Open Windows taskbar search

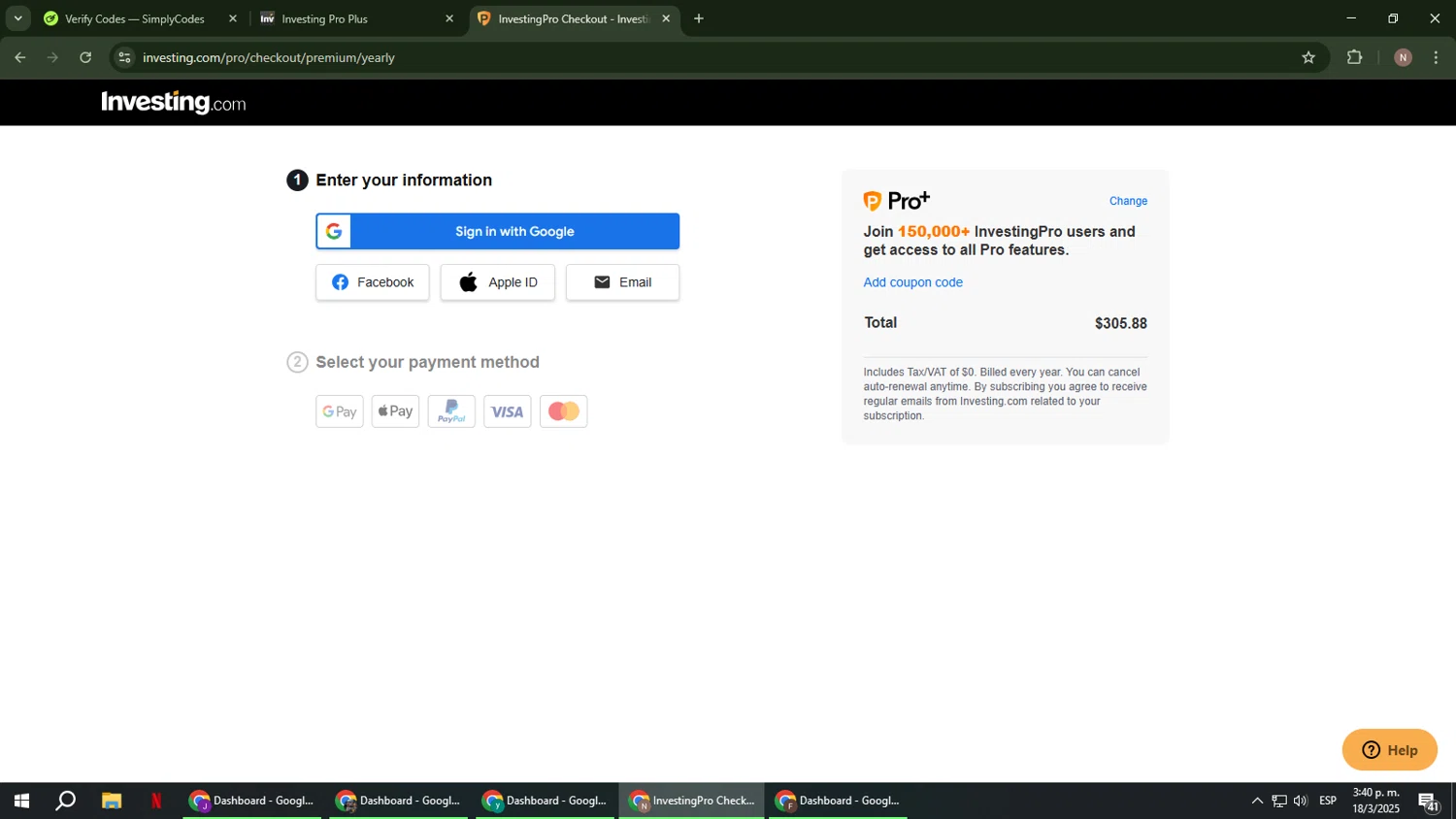coord(65,801)
